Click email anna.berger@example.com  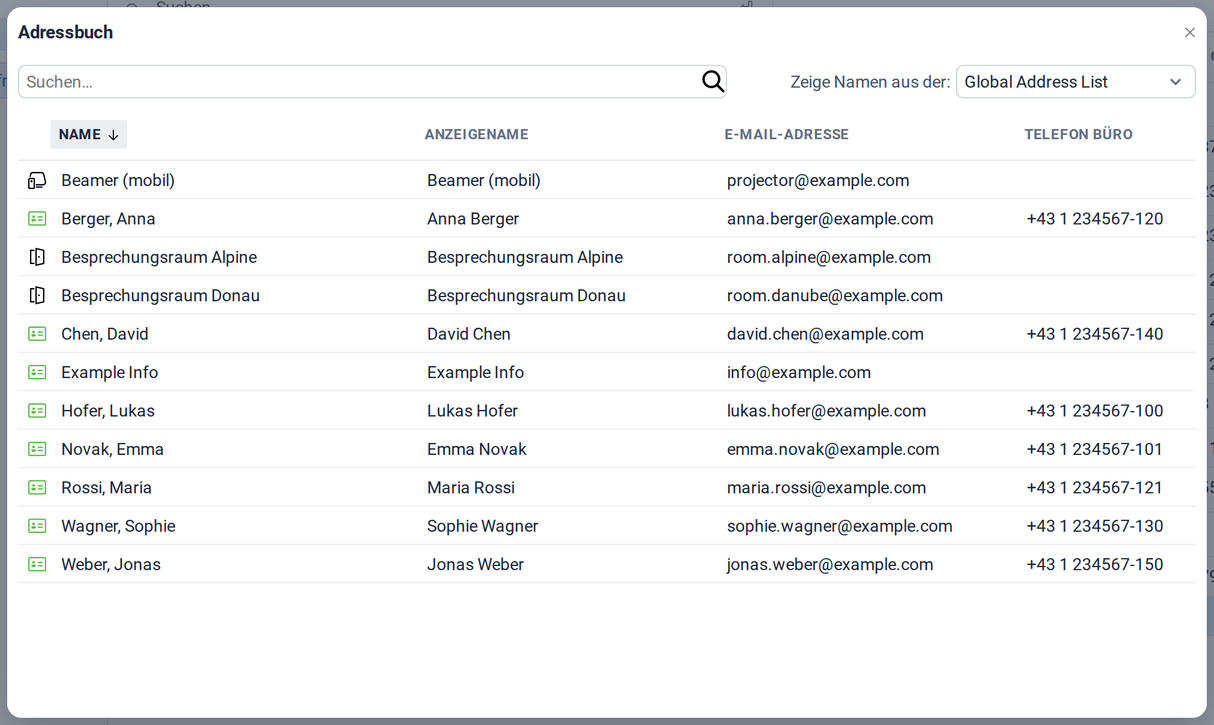(x=830, y=219)
